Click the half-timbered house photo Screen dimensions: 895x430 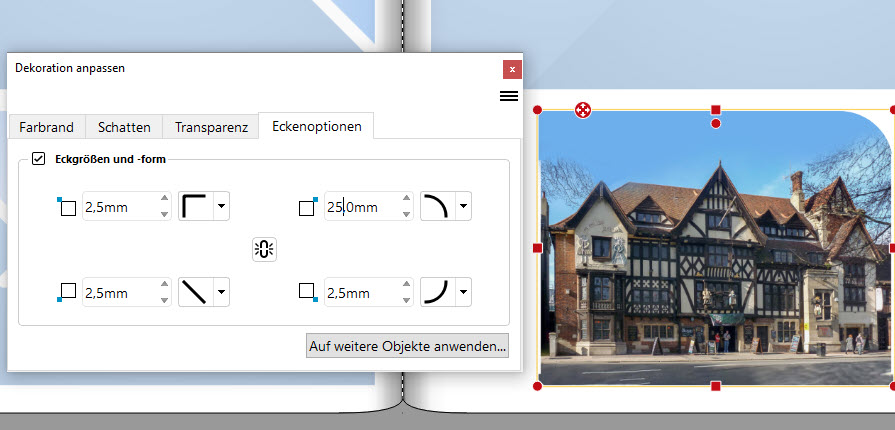[x=716, y=248]
